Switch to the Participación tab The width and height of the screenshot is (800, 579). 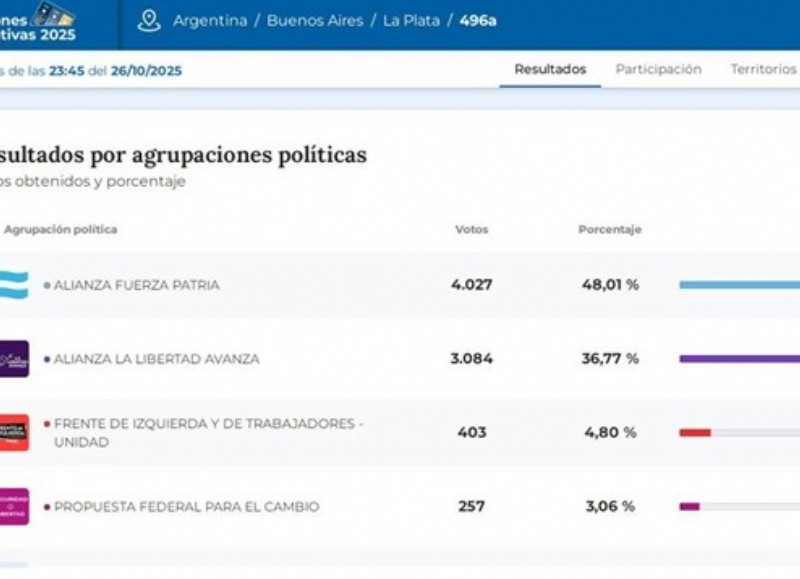point(658,69)
